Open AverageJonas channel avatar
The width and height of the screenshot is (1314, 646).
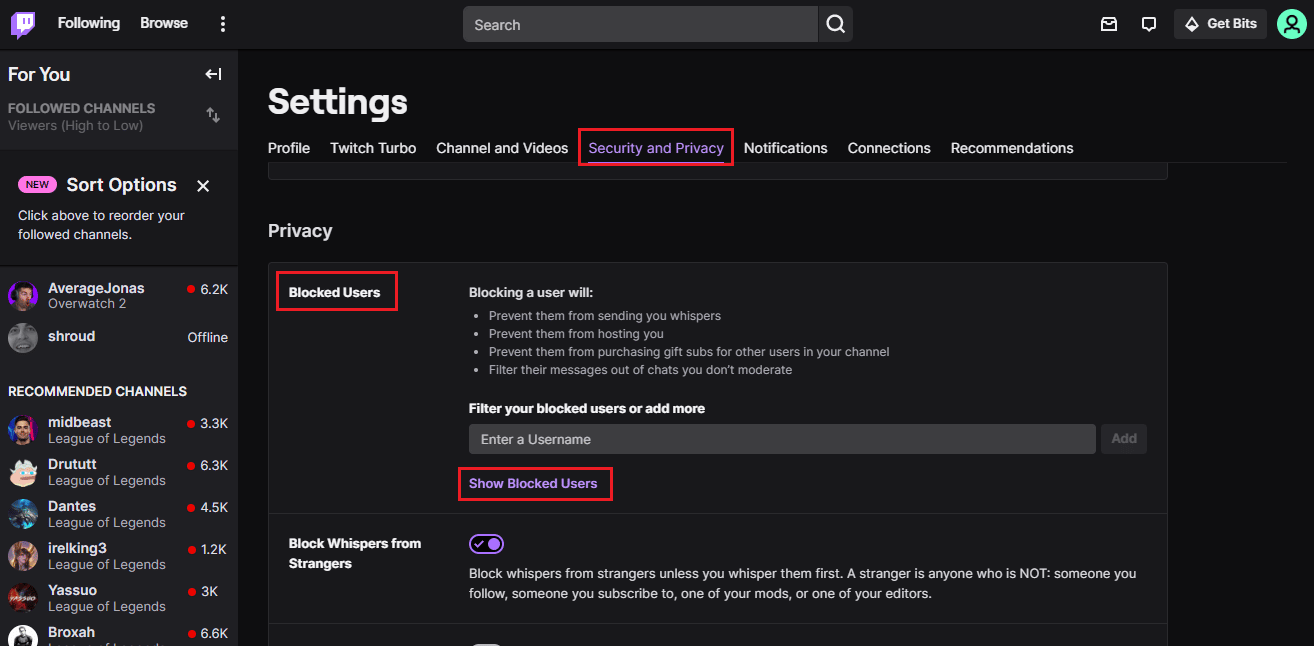[x=23, y=296]
